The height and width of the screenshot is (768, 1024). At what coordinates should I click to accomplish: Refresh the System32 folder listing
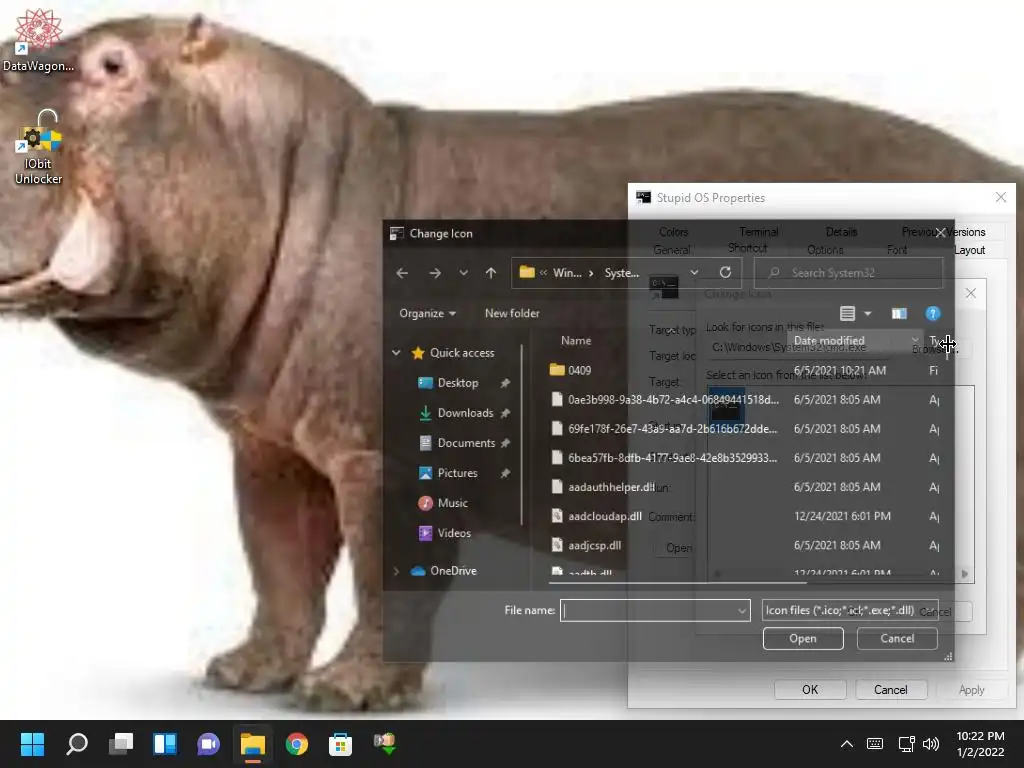tap(725, 272)
